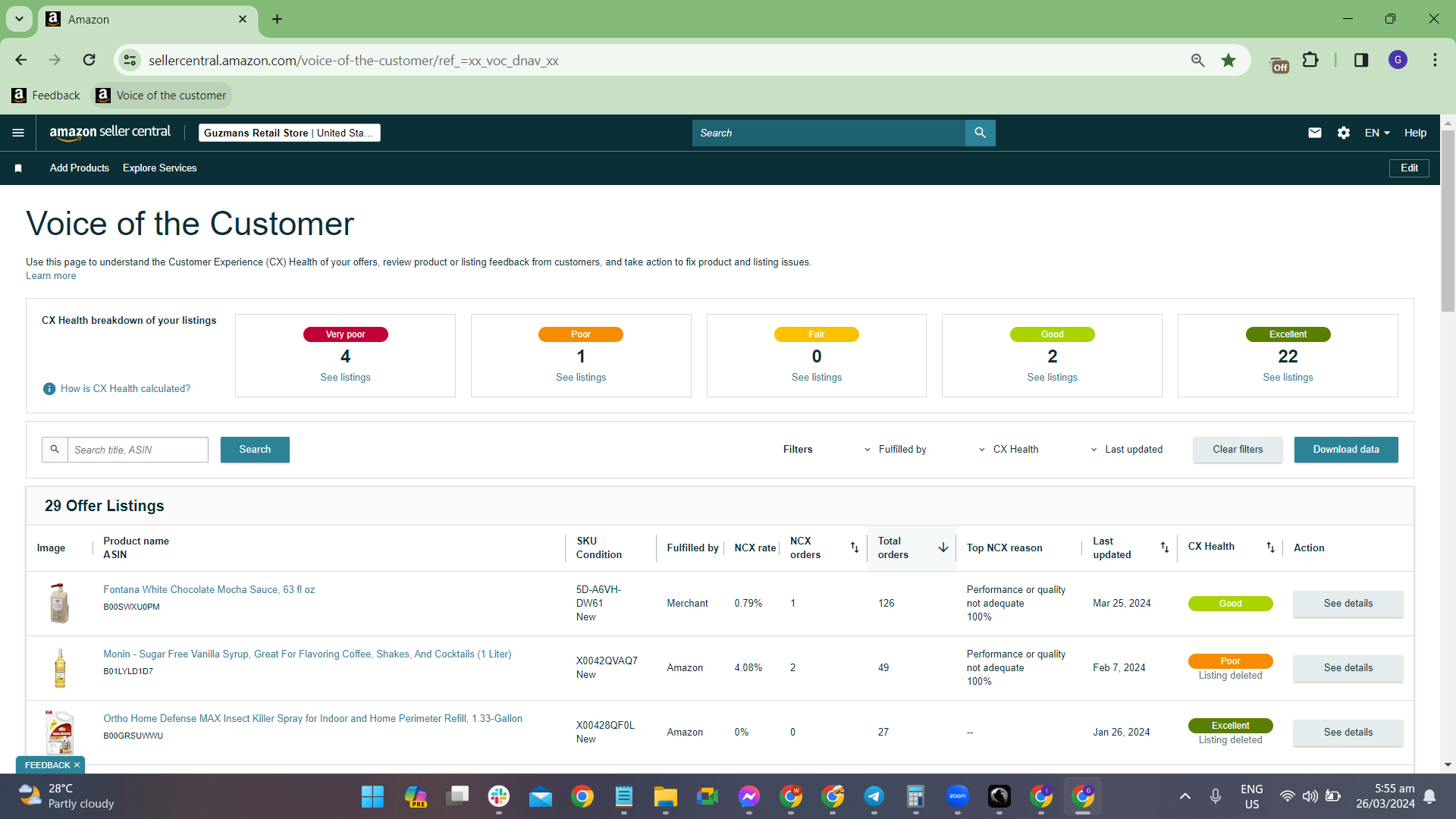Screen dimensions: 1456x819
Task: Open the Monin Sugar Free Vanilla Syrup product link
Action: click(307, 654)
